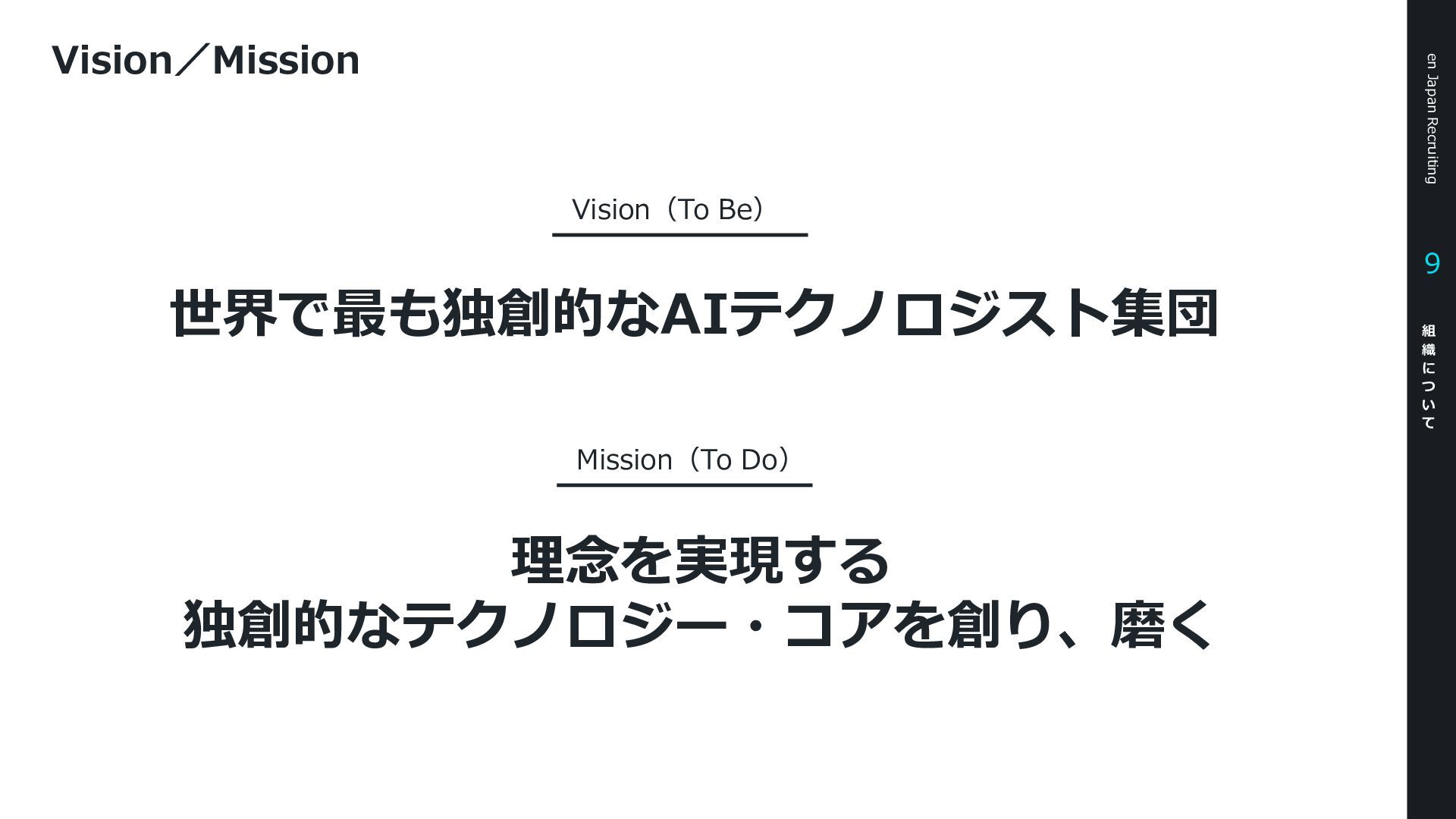The image size is (1456, 819).
Task: Click the Vision／Mission slide title
Action: pyautogui.click(x=206, y=60)
